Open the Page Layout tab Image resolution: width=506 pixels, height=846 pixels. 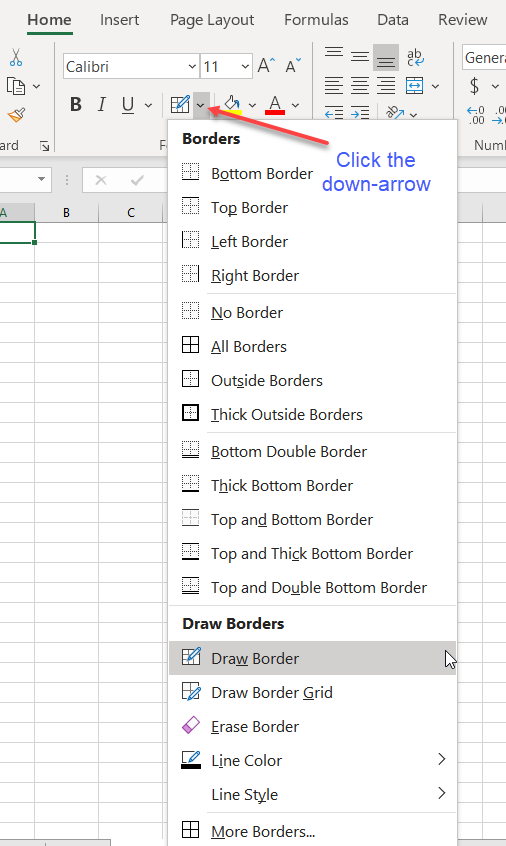(x=212, y=20)
